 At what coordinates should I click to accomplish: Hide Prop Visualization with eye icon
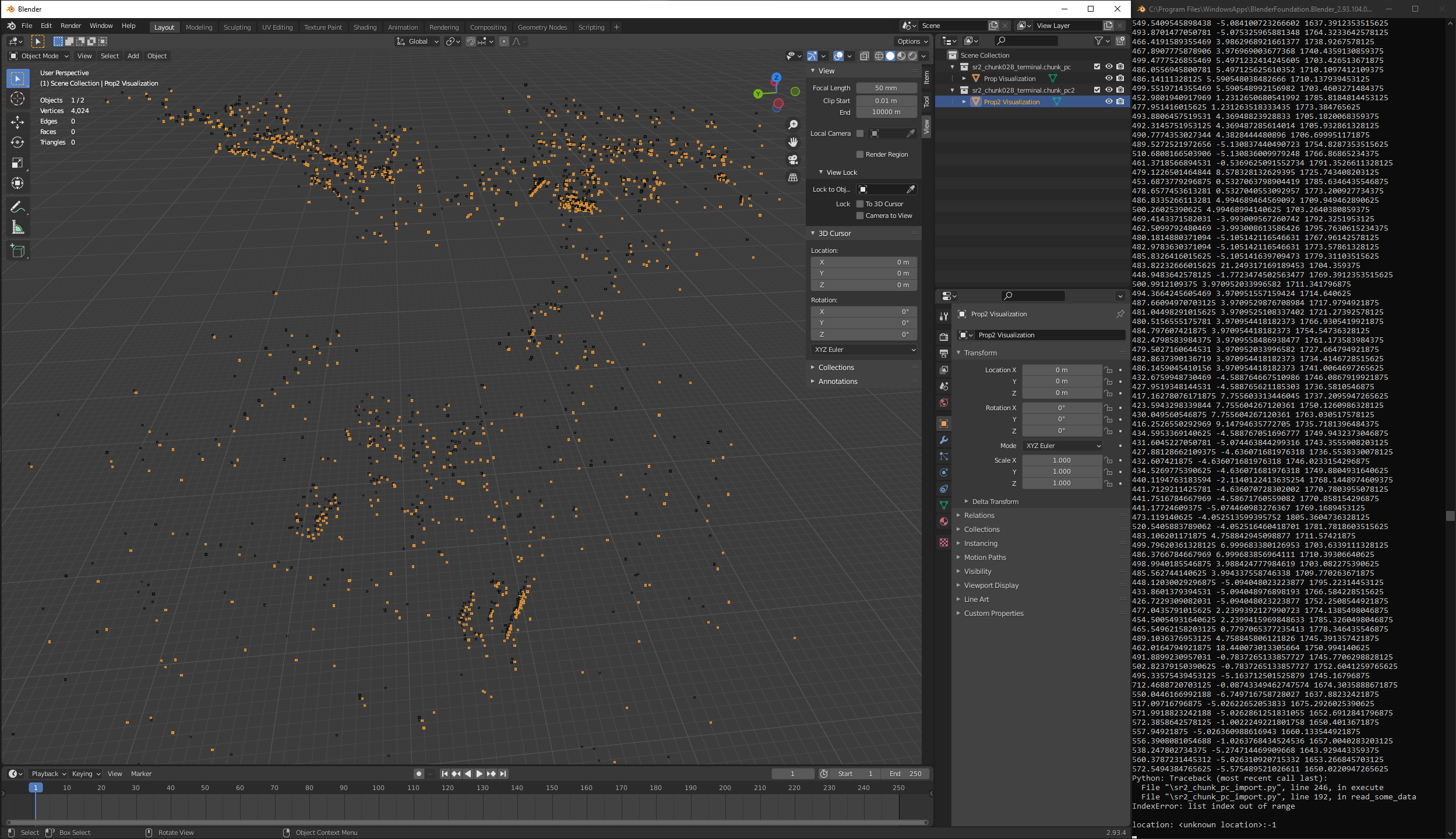point(1109,78)
